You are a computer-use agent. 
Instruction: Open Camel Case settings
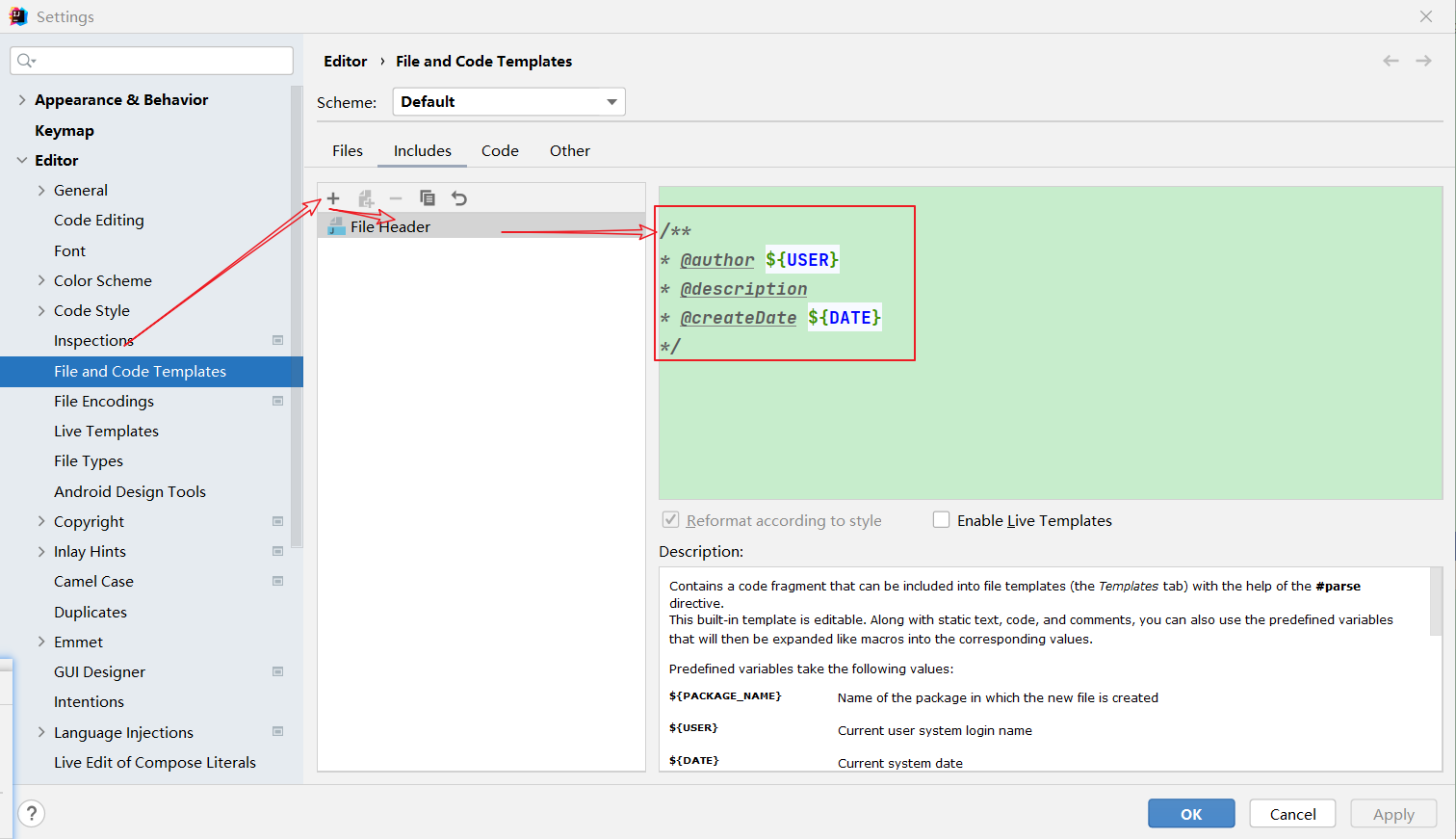click(x=93, y=581)
